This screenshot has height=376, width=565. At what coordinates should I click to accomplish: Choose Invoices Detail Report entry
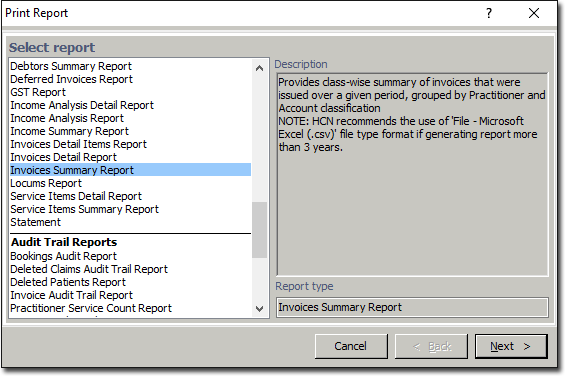click(63, 157)
